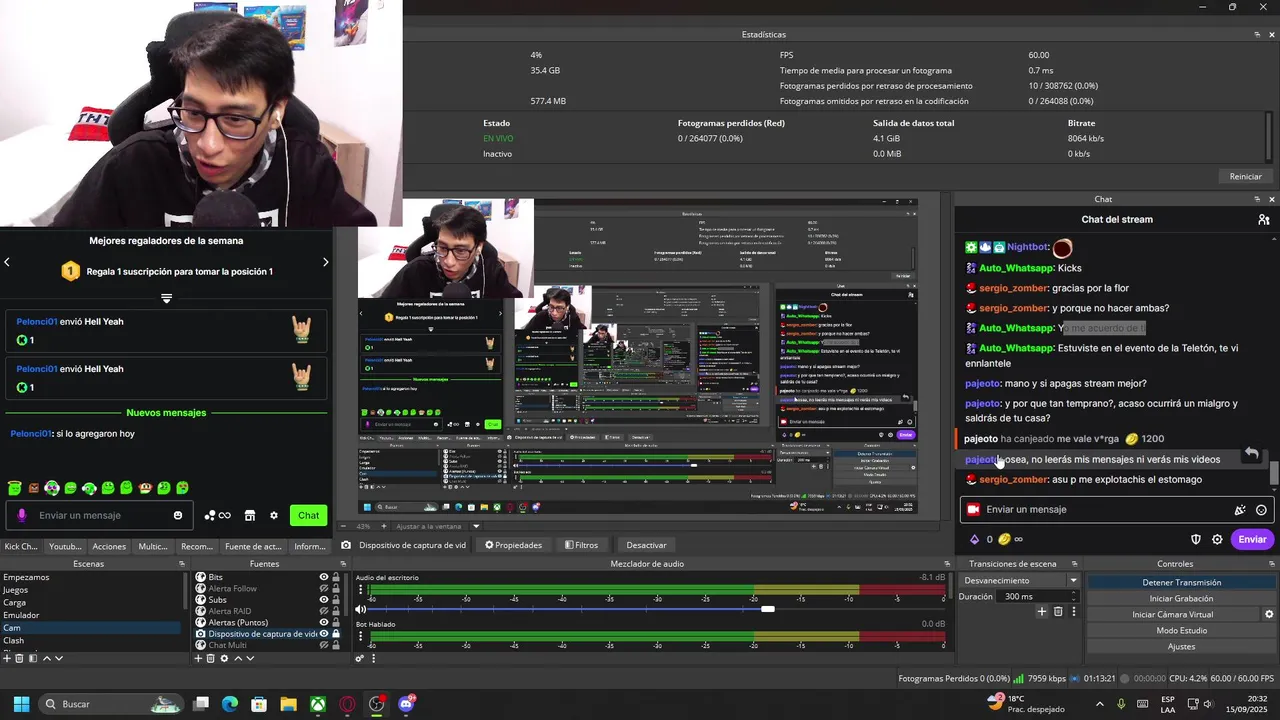Switch to the Acciones dock tab
Viewport: 1280px width, 720px height.
(109, 546)
